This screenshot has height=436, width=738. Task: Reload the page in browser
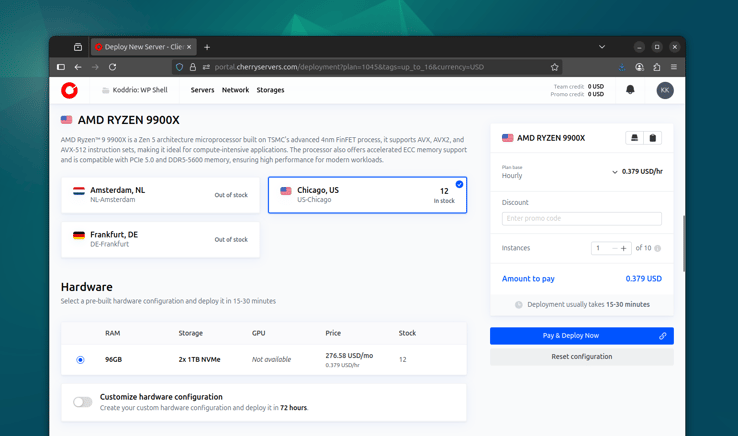click(113, 67)
